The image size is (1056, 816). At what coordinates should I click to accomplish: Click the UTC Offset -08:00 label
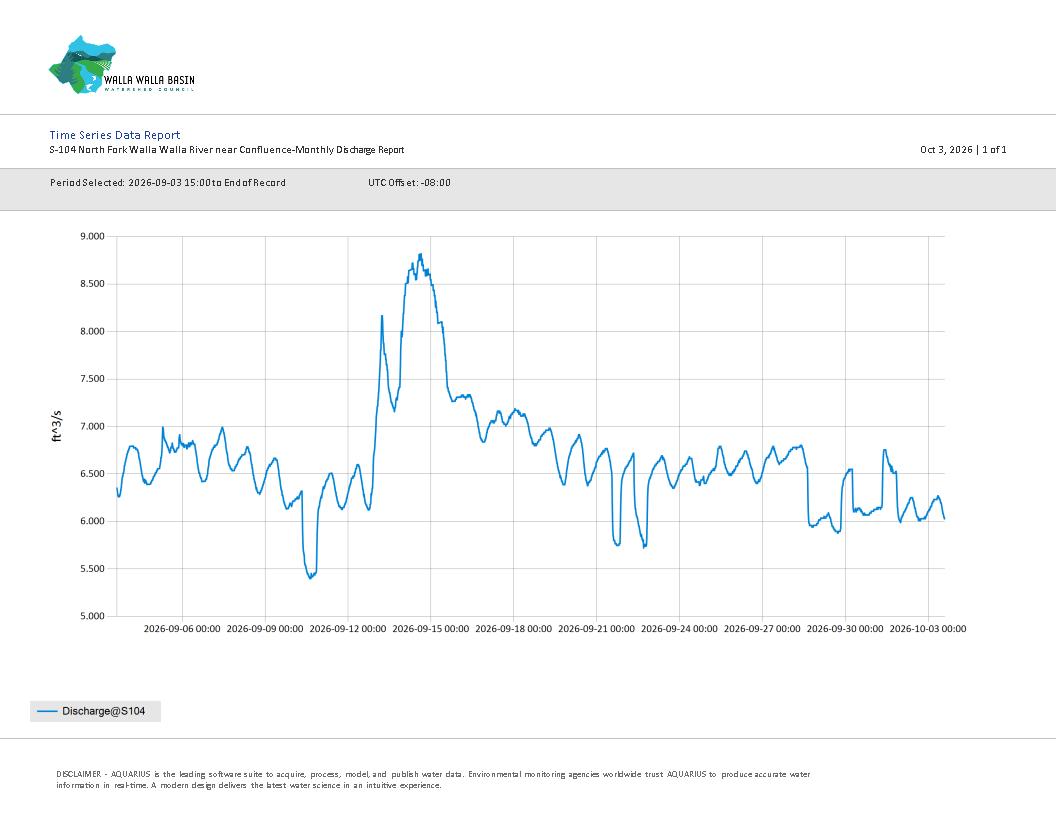coord(409,182)
